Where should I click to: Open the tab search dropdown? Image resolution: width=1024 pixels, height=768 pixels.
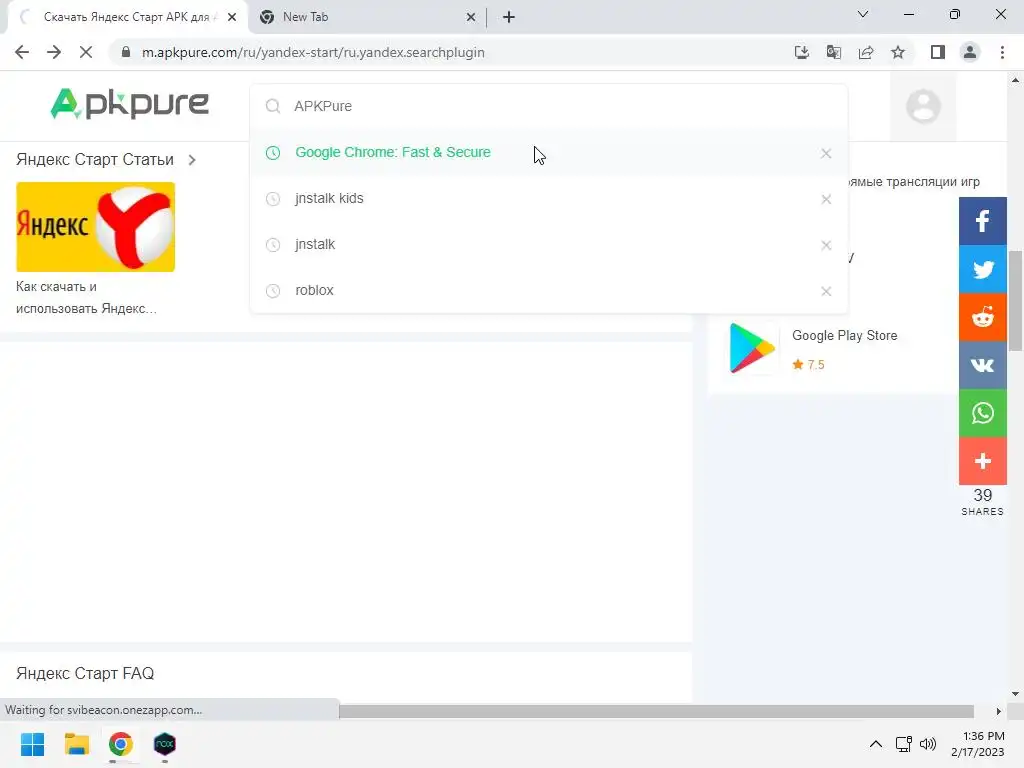(863, 14)
